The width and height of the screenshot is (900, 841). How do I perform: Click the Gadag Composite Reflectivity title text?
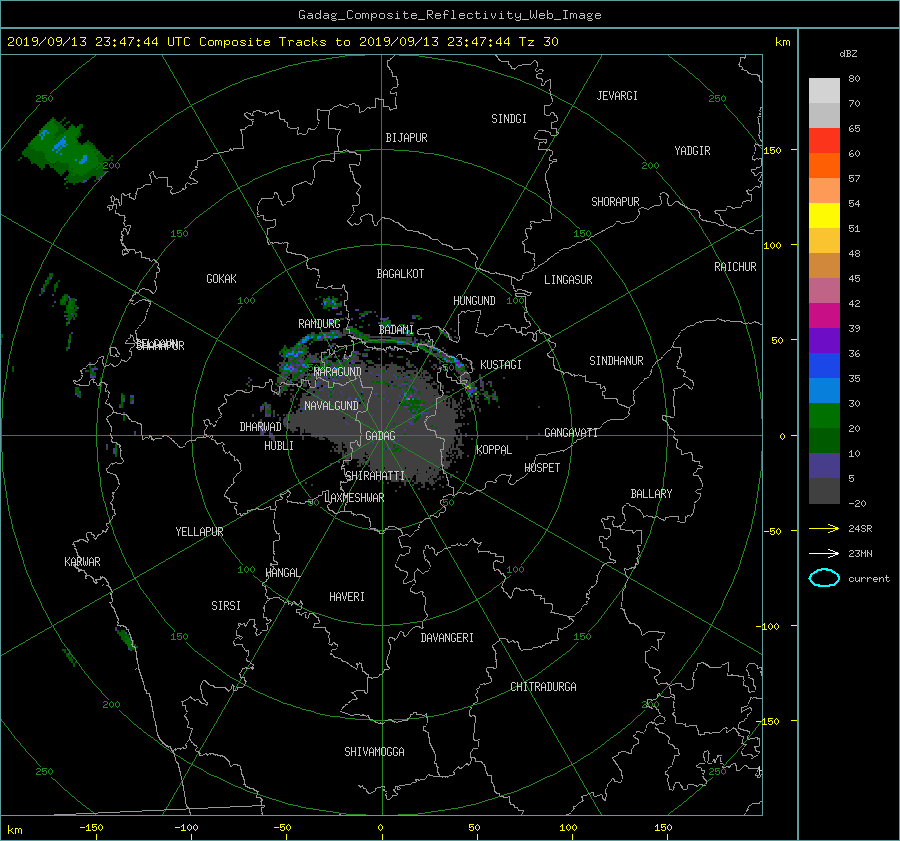(x=449, y=15)
